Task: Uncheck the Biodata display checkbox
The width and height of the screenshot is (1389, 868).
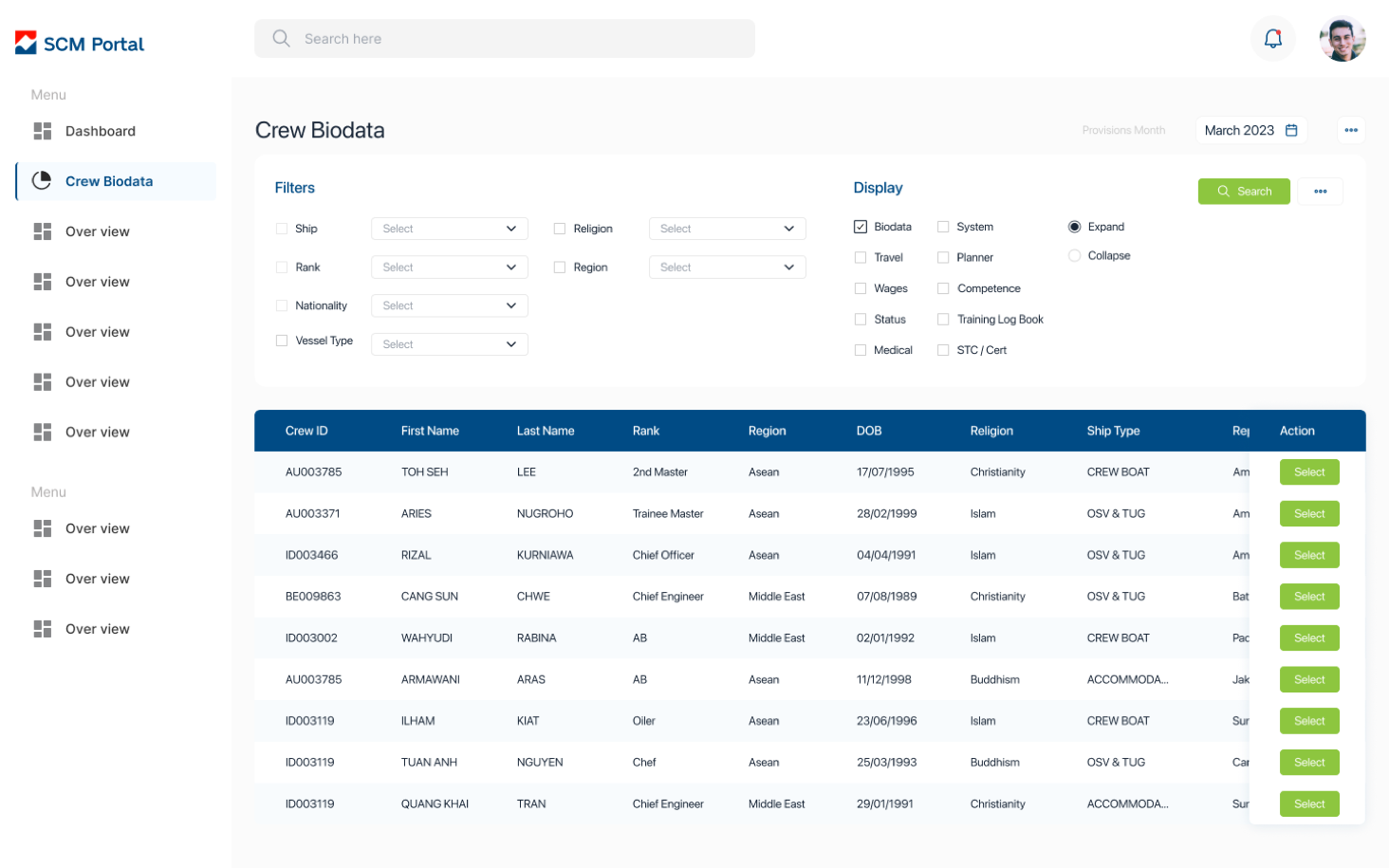Action: [861, 227]
